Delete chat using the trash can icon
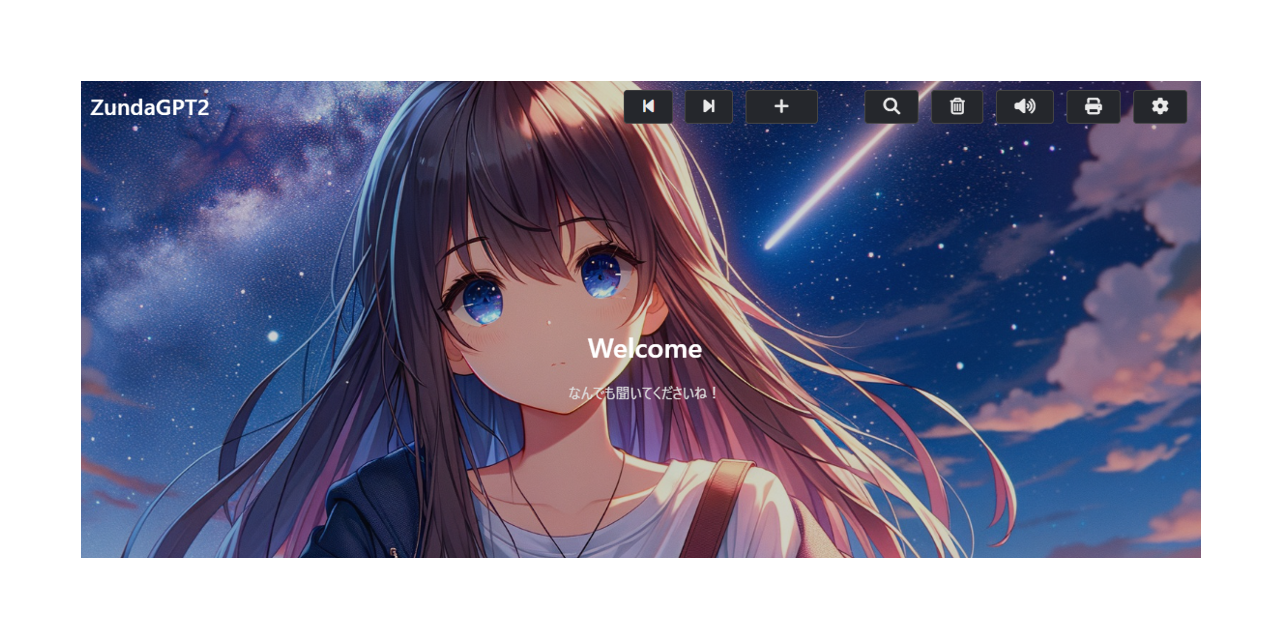The width and height of the screenshot is (1280, 640). pyautogui.click(x=957, y=107)
